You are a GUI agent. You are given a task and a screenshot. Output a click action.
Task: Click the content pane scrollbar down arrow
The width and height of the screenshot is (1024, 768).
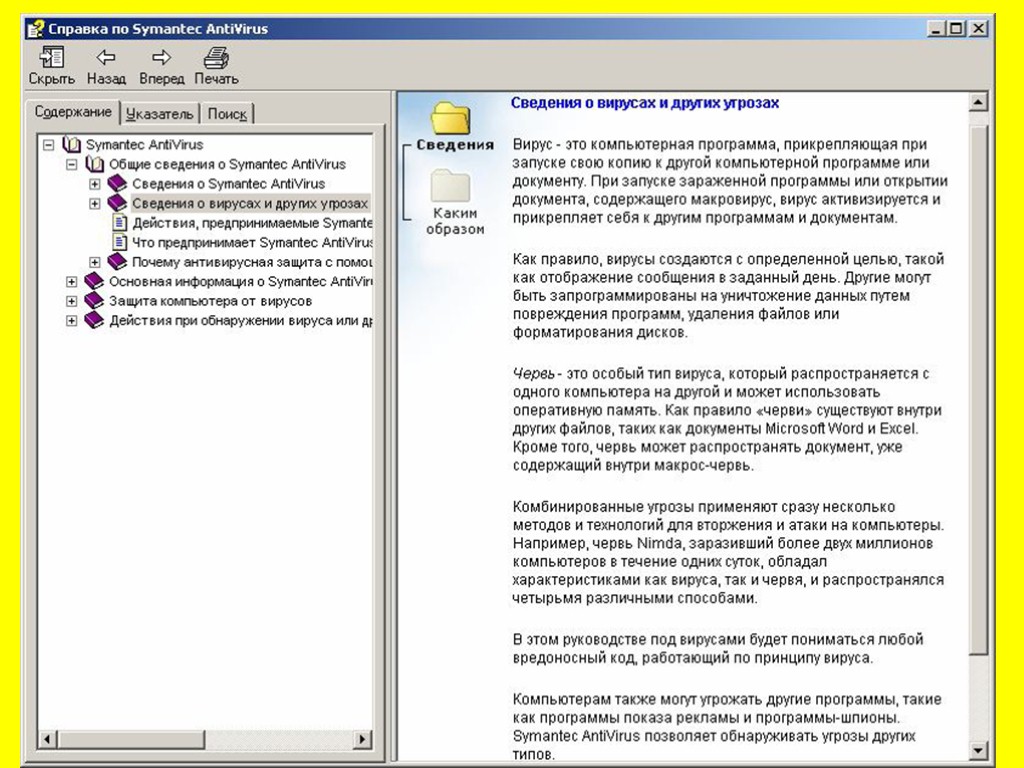(x=978, y=750)
